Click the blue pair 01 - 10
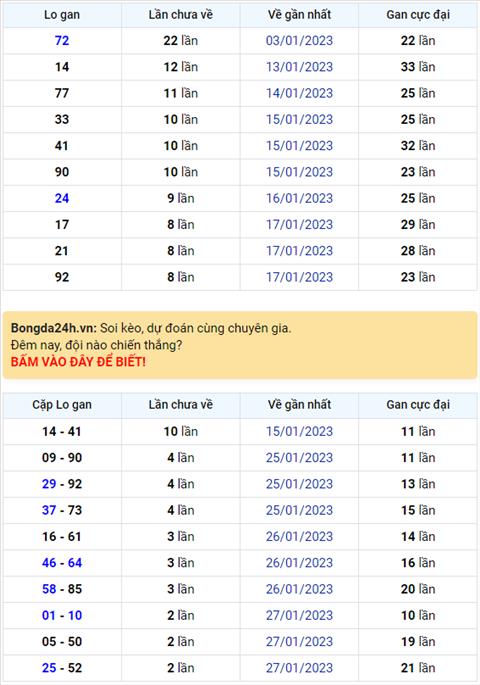The image size is (480, 685). pos(62,615)
